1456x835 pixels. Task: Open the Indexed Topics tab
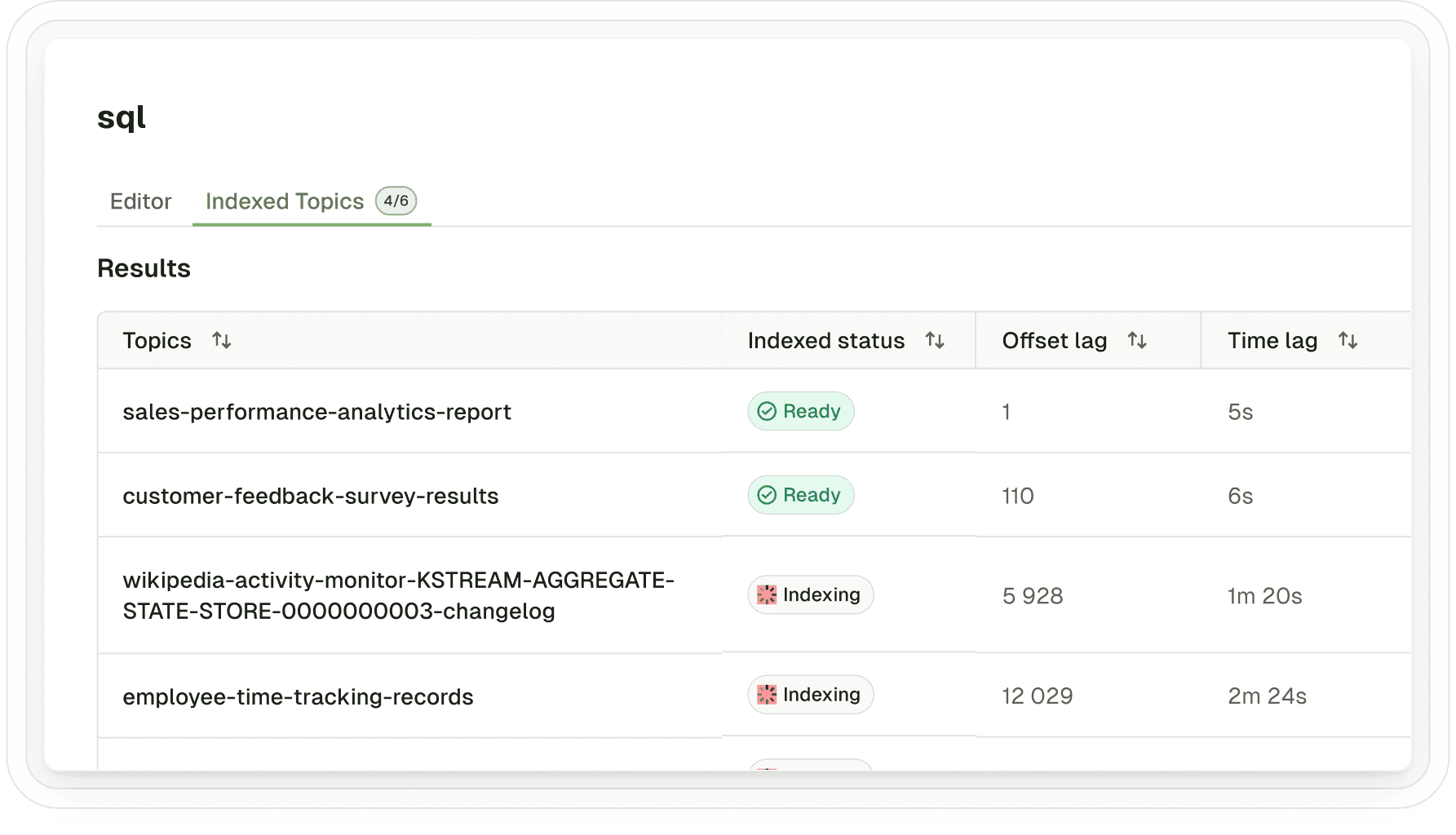click(285, 201)
